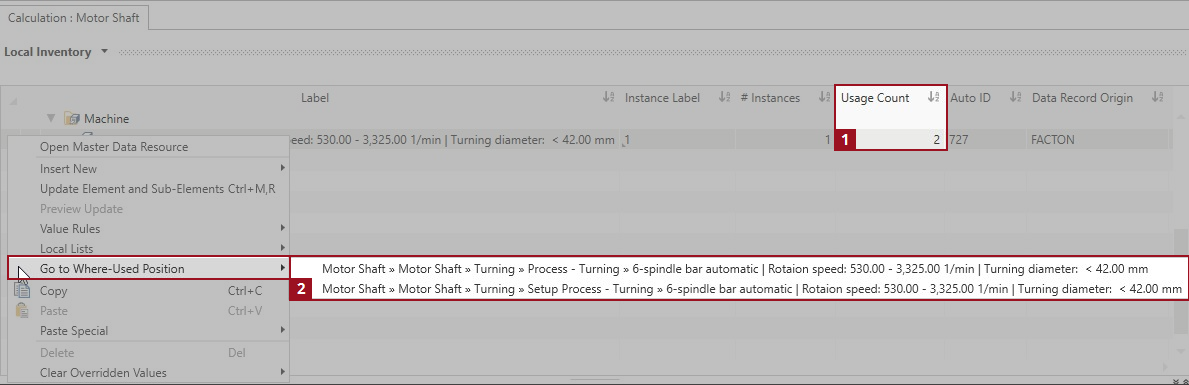Collapse the Machine tree node

(51, 118)
